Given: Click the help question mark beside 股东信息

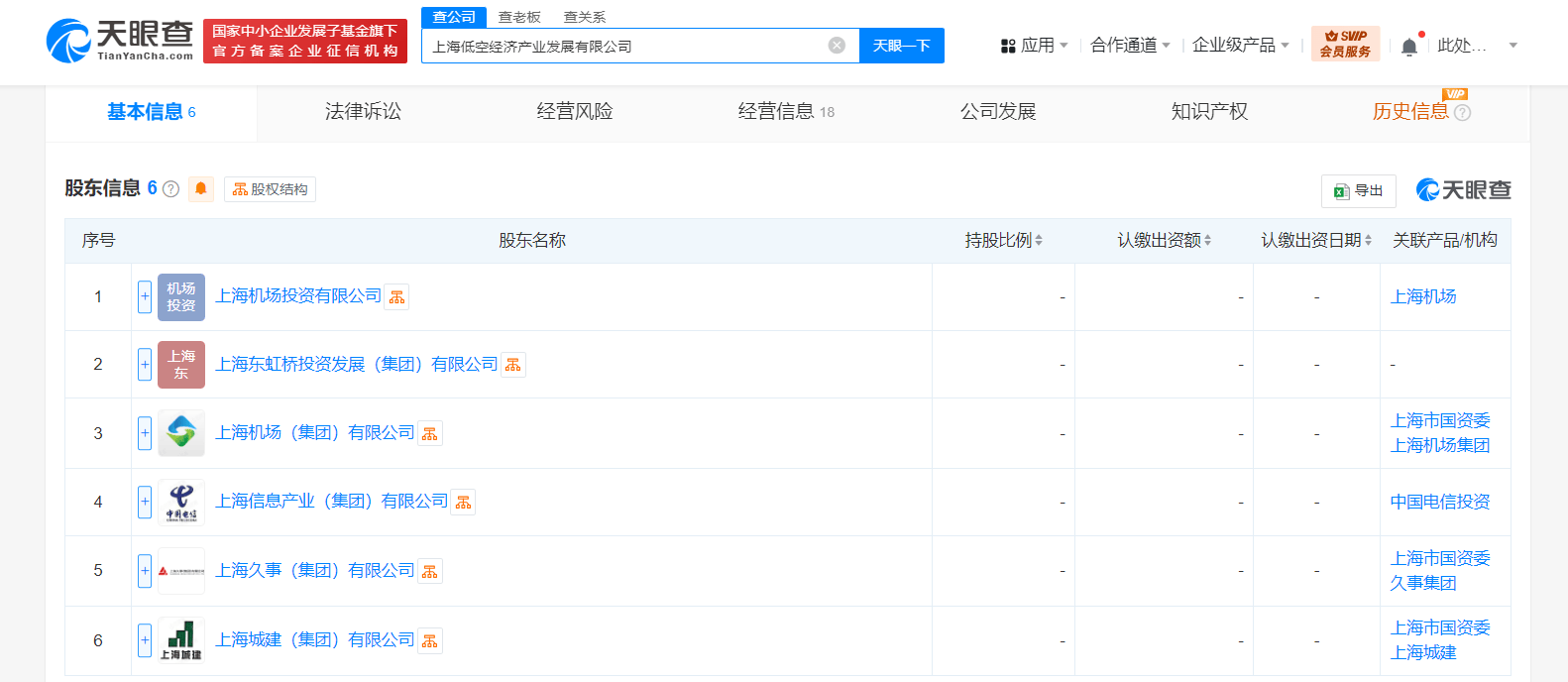Looking at the screenshot, I should tap(170, 189).
